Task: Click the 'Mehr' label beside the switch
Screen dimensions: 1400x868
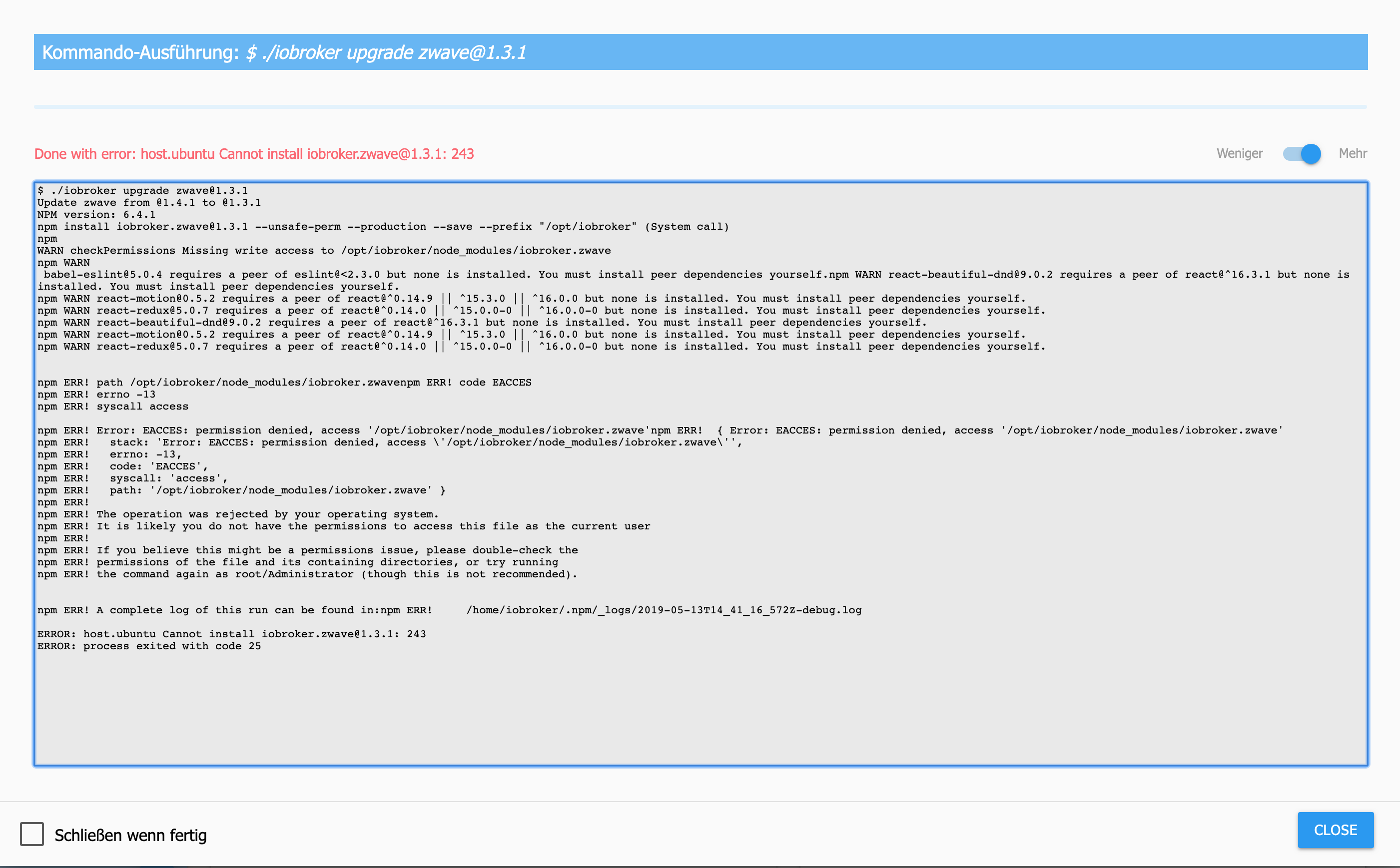Action: [x=1353, y=154]
